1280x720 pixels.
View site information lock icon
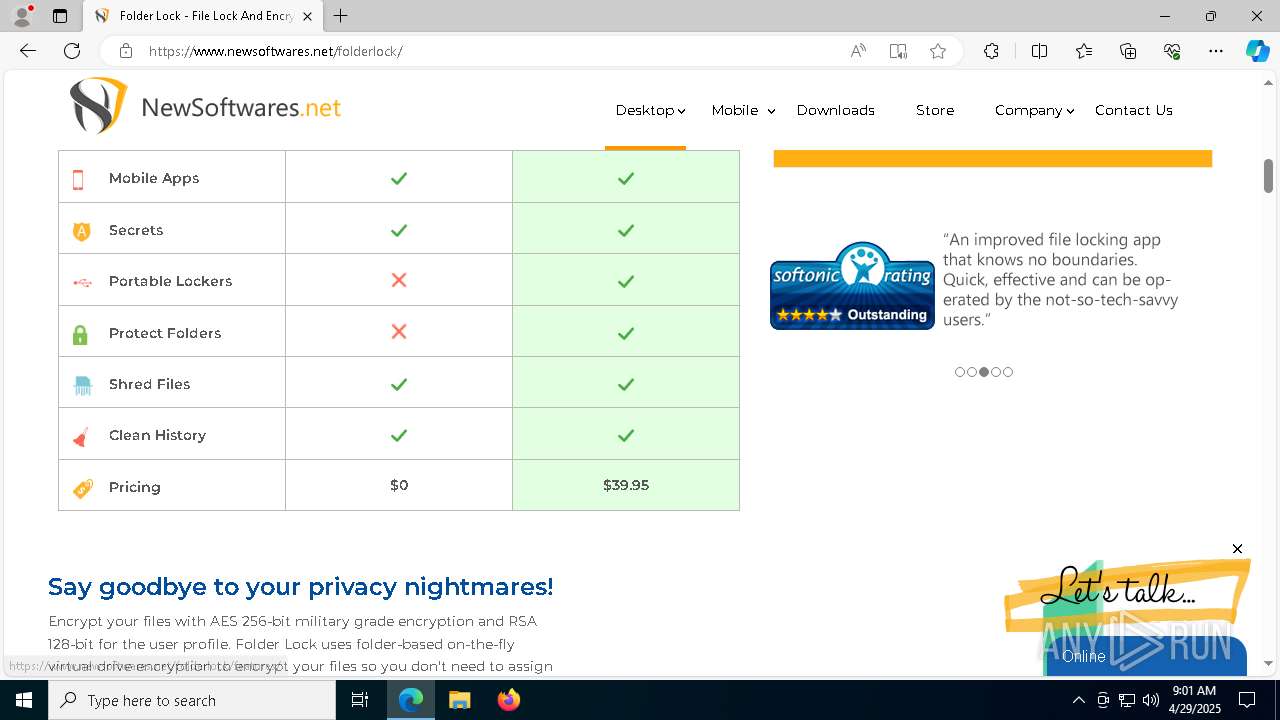click(125, 51)
